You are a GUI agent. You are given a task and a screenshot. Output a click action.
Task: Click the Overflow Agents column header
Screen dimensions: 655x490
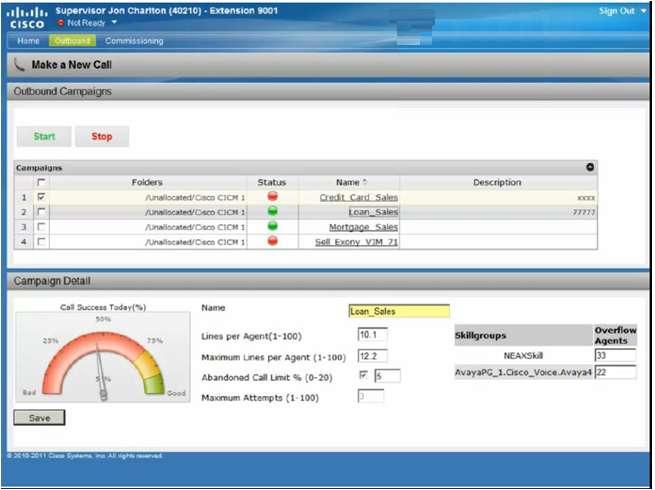click(615, 335)
